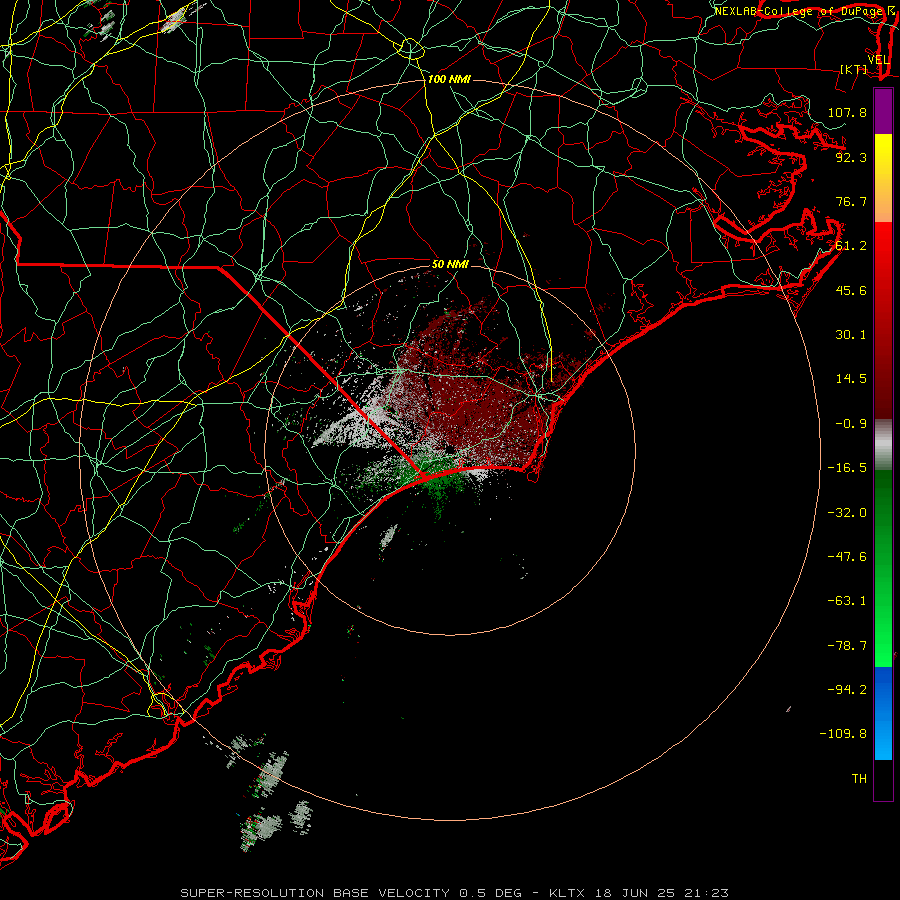Image resolution: width=900 pixels, height=900 pixels.
Task: Click the 18 JUN 25 21:23 timestamp
Action: tap(661, 893)
